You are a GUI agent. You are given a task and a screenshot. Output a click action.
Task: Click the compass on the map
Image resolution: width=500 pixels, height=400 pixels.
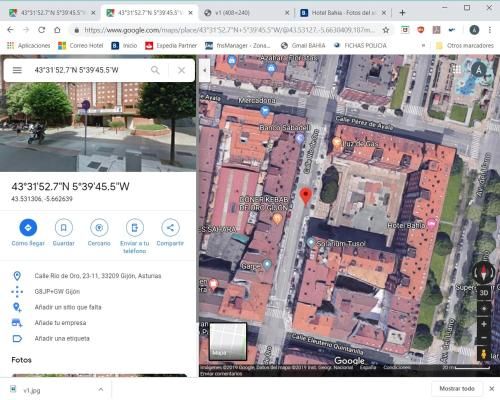(x=484, y=272)
